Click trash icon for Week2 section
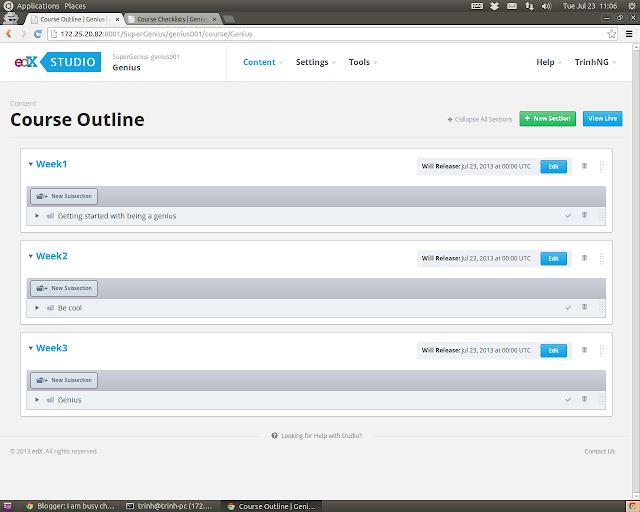 [584, 258]
